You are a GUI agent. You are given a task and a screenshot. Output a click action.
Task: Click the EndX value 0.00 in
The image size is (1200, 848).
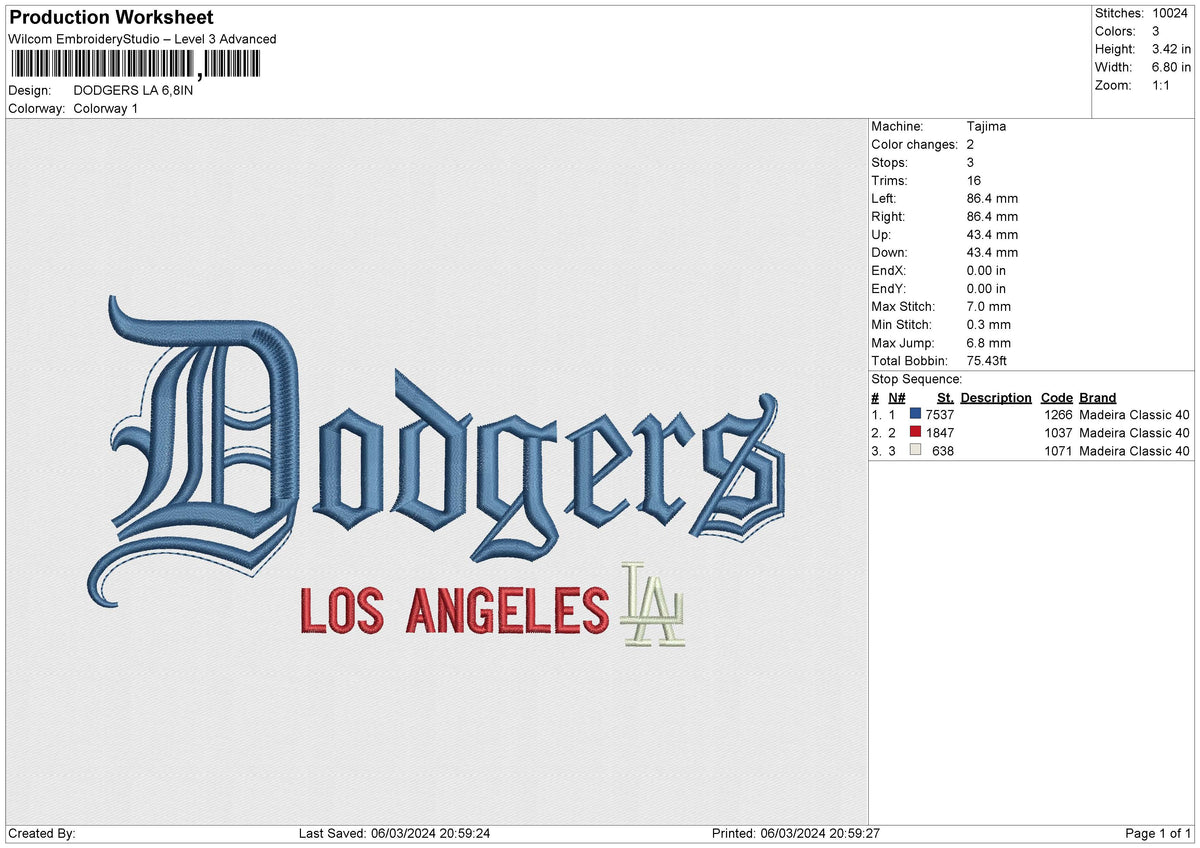[x=986, y=270]
